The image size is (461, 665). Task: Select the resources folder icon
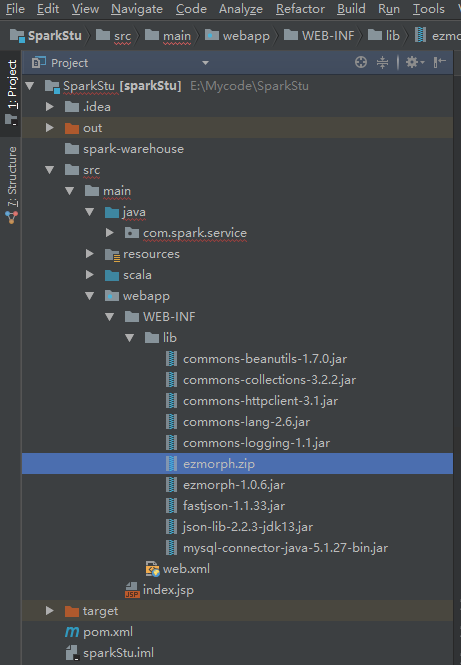pyautogui.click(x=112, y=254)
